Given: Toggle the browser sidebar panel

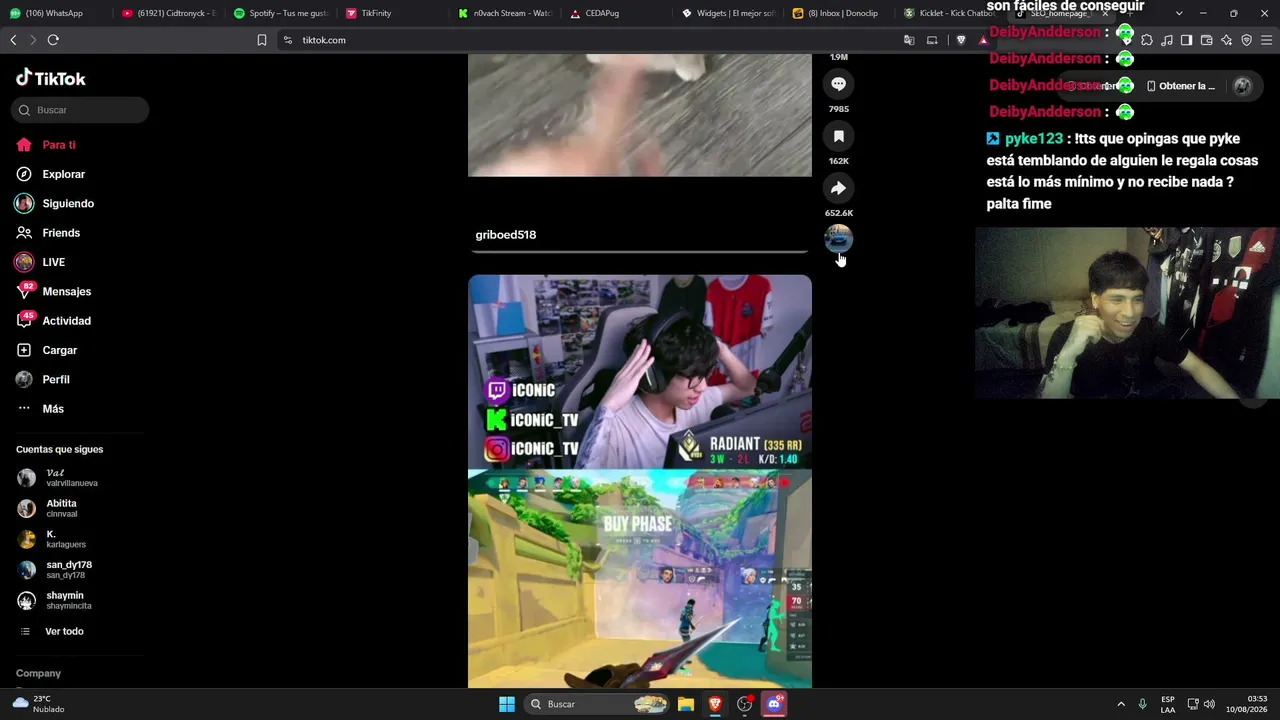Looking at the screenshot, I should [x=1186, y=40].
